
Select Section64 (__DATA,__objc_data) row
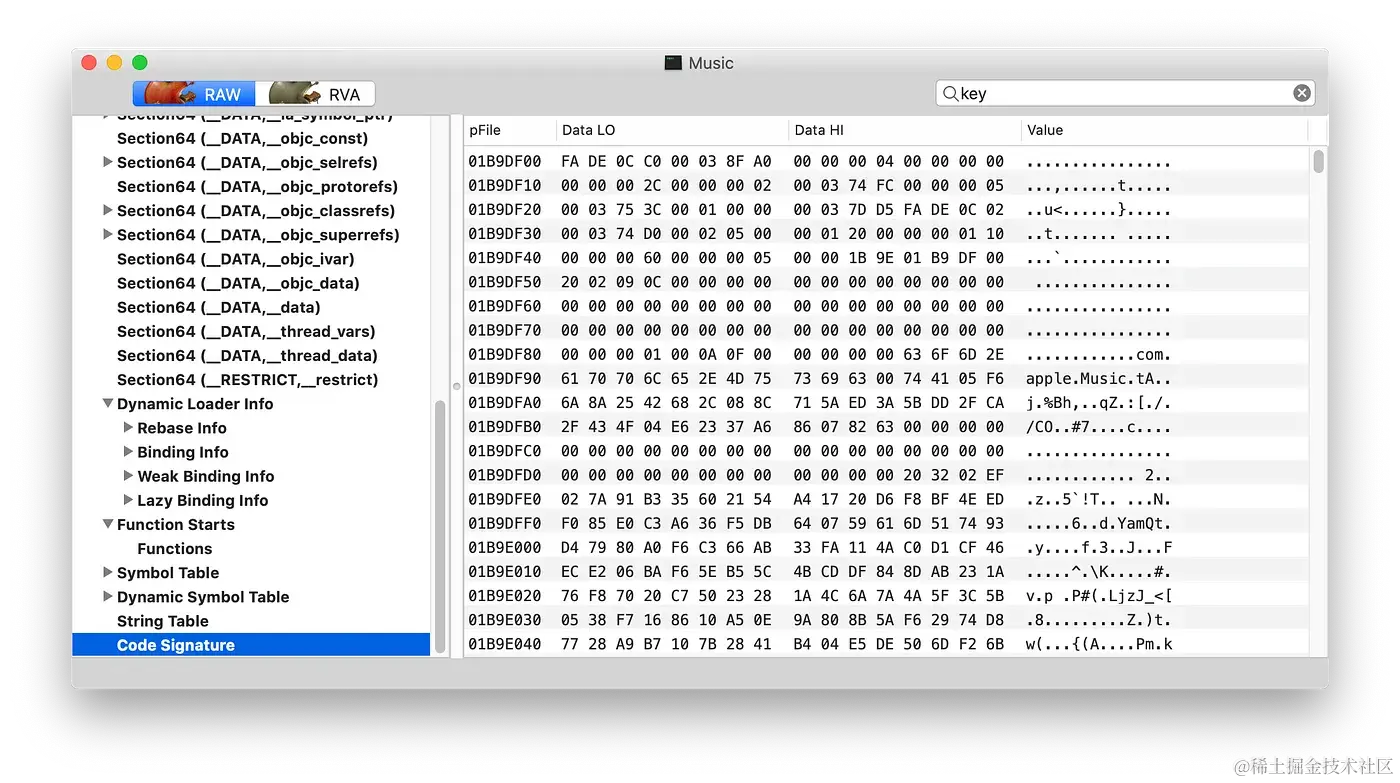click(251, 283)
